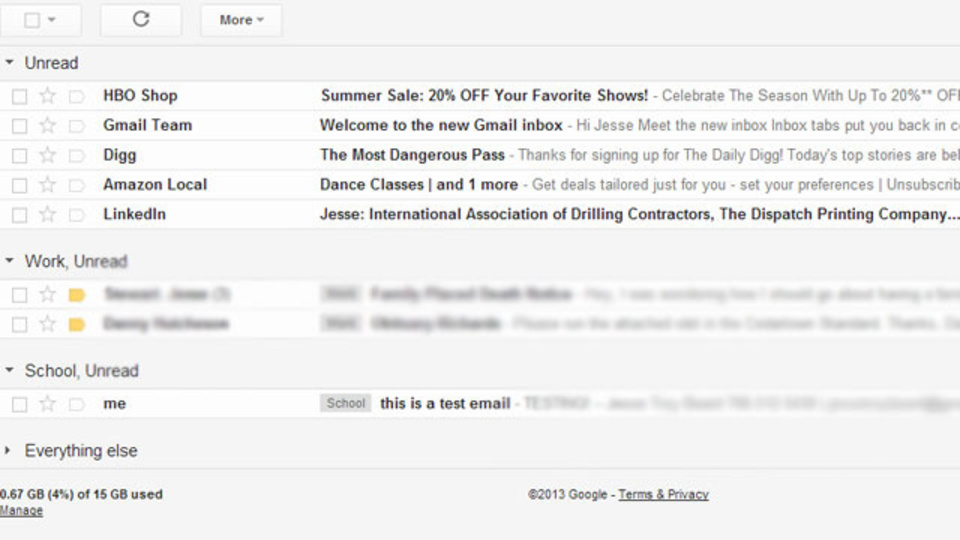Mark the Amazon Local email as important

click(x=77, y=185)
